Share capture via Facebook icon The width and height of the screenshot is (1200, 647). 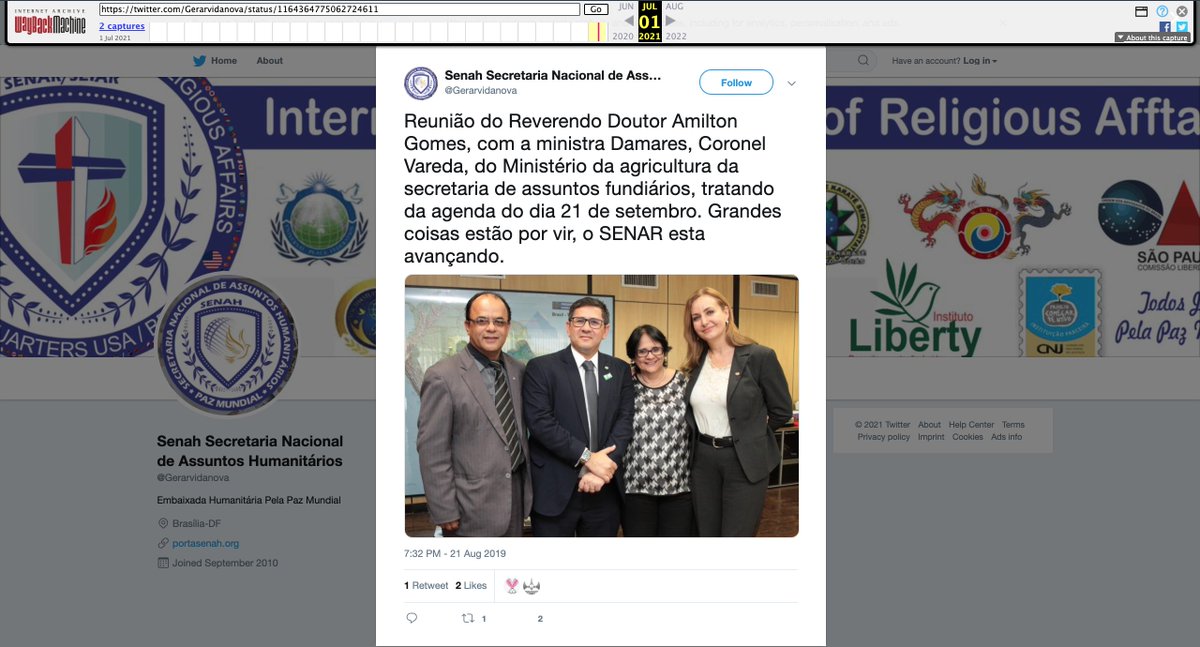pyautogui.click(x=1164, y=27)
